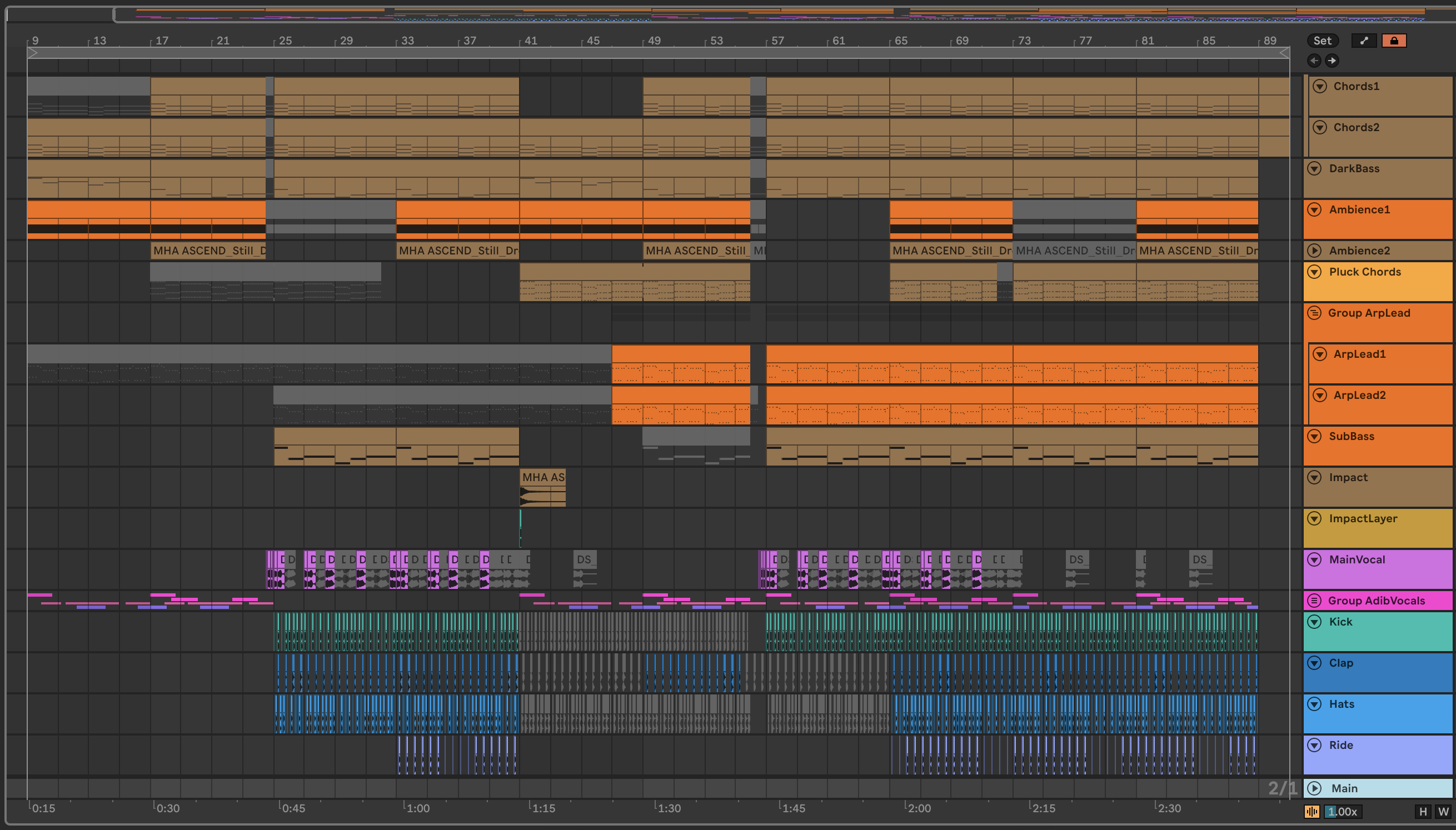This screenshot has height=830, width=1456.
Task: Click the Set locator button
Action: coord(1322,41)
